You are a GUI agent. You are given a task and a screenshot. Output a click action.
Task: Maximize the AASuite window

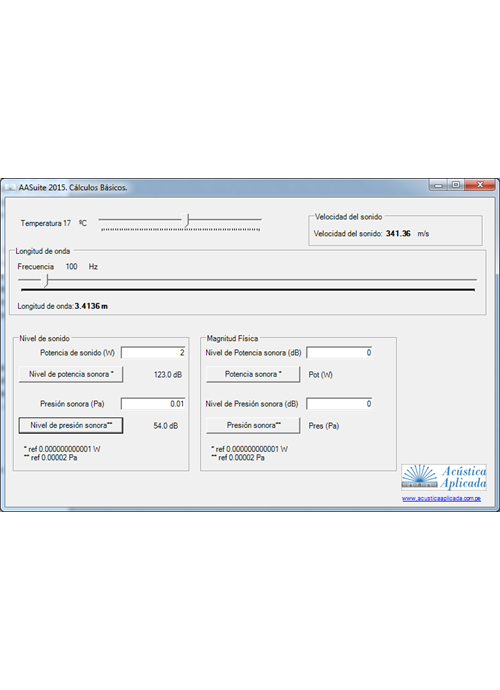tap(456, 185)
